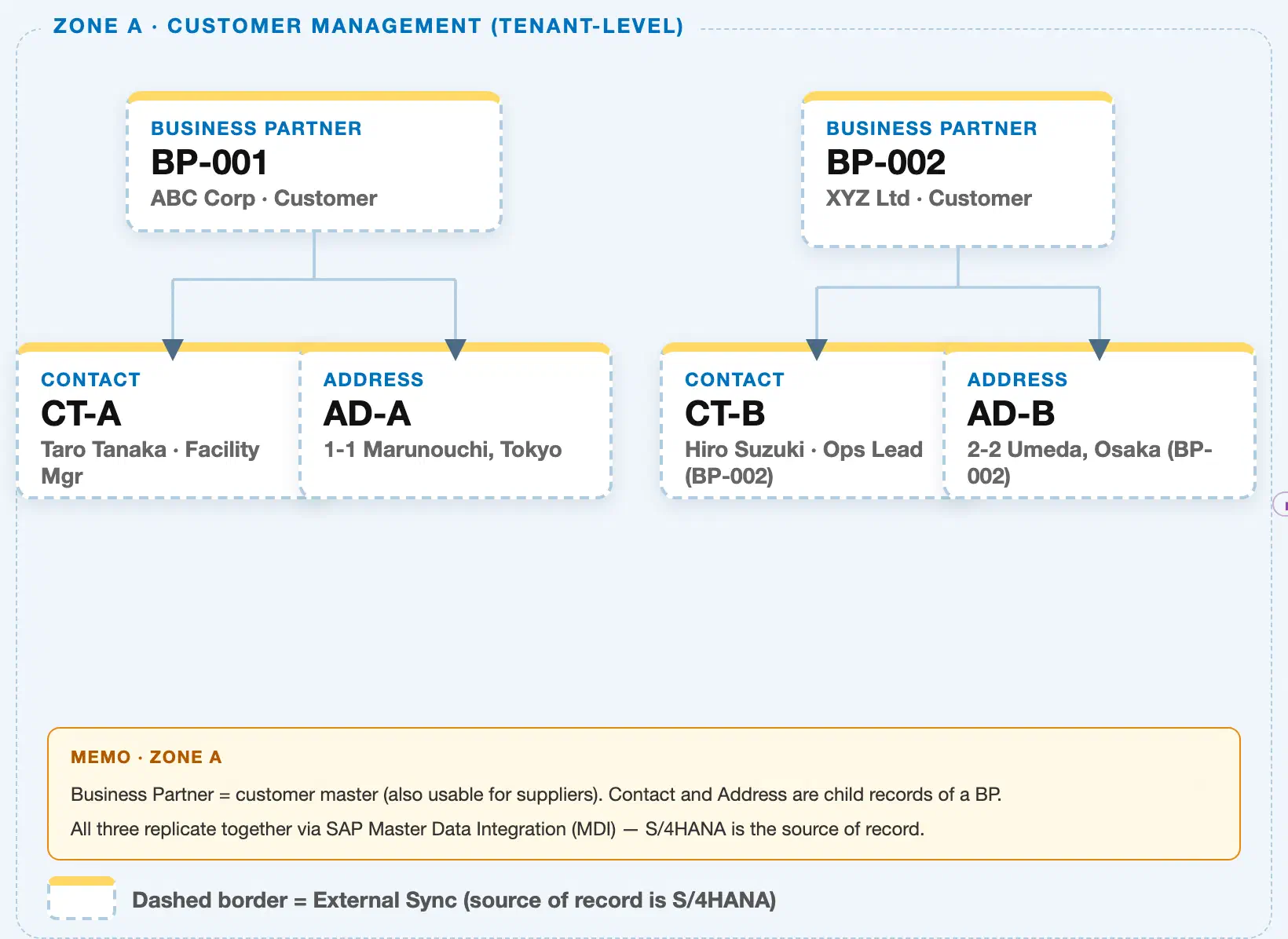Click the connector line below BP-002

pos(958,267)
